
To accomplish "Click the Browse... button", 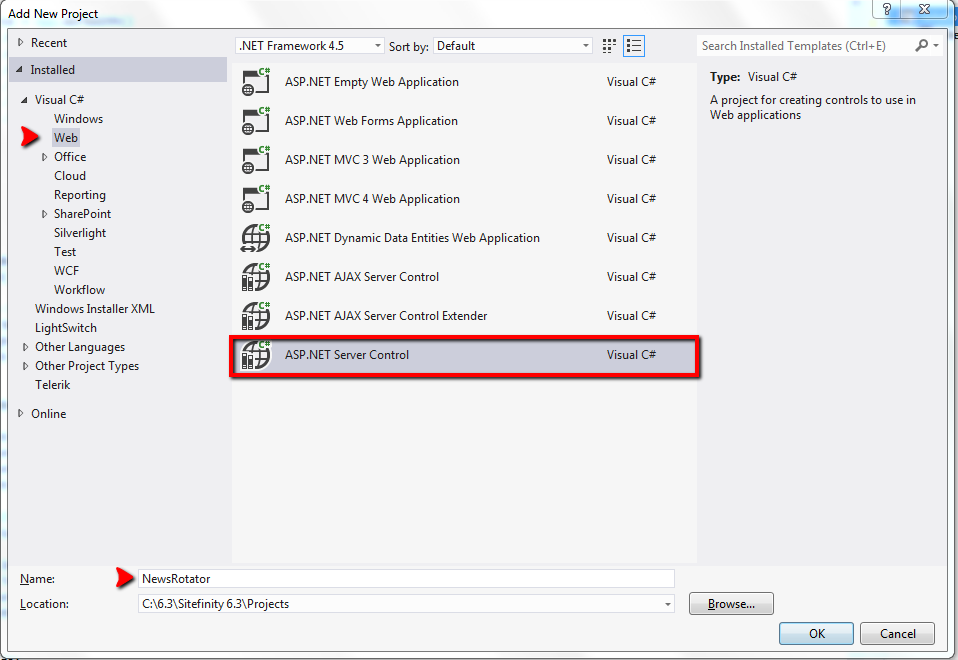I will pos(731,604).
